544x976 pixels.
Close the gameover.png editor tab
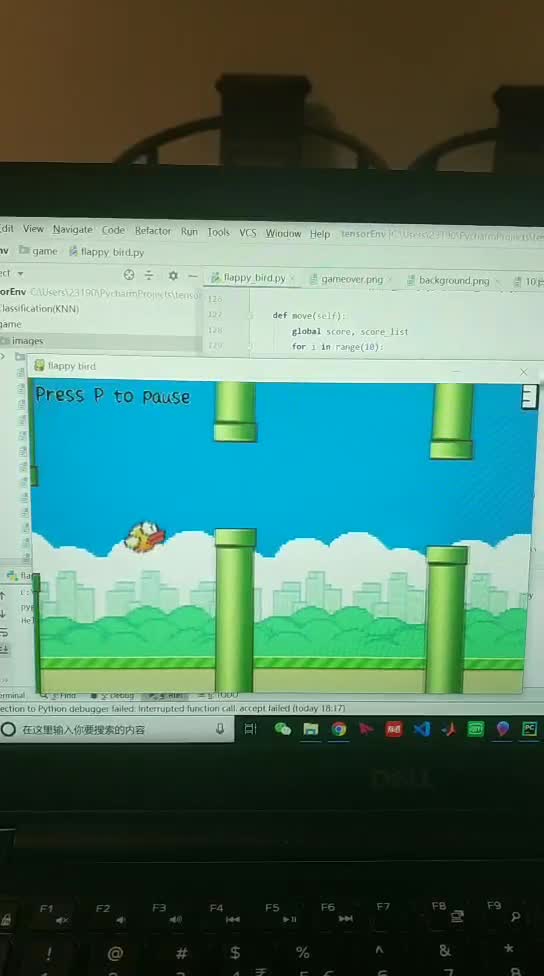click(390, 279)
